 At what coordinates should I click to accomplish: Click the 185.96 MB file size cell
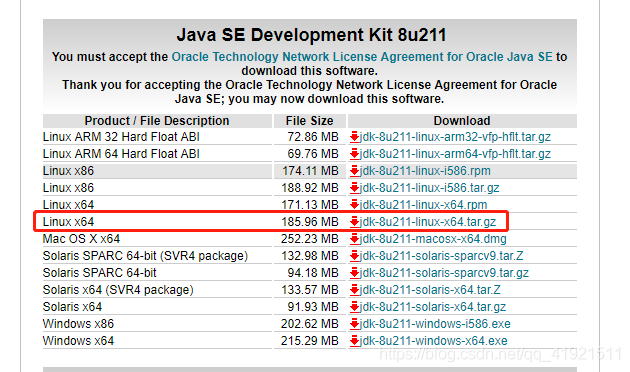310,222
